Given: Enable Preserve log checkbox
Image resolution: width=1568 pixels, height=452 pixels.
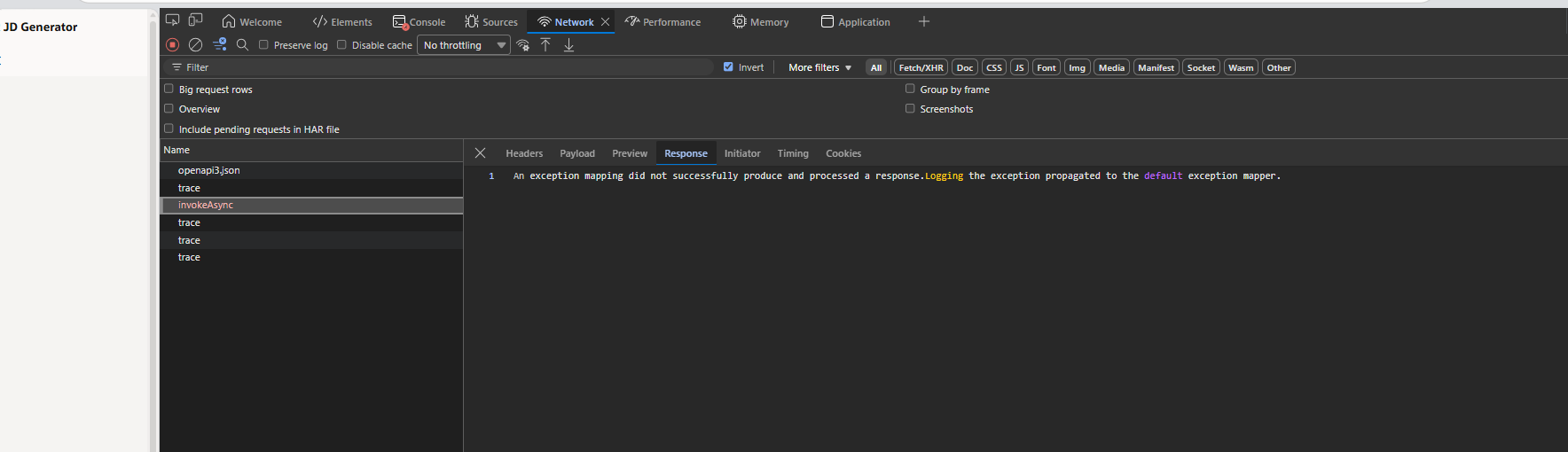Looking at the screenshot, I should pyautogui.click(x=263, y=44).
